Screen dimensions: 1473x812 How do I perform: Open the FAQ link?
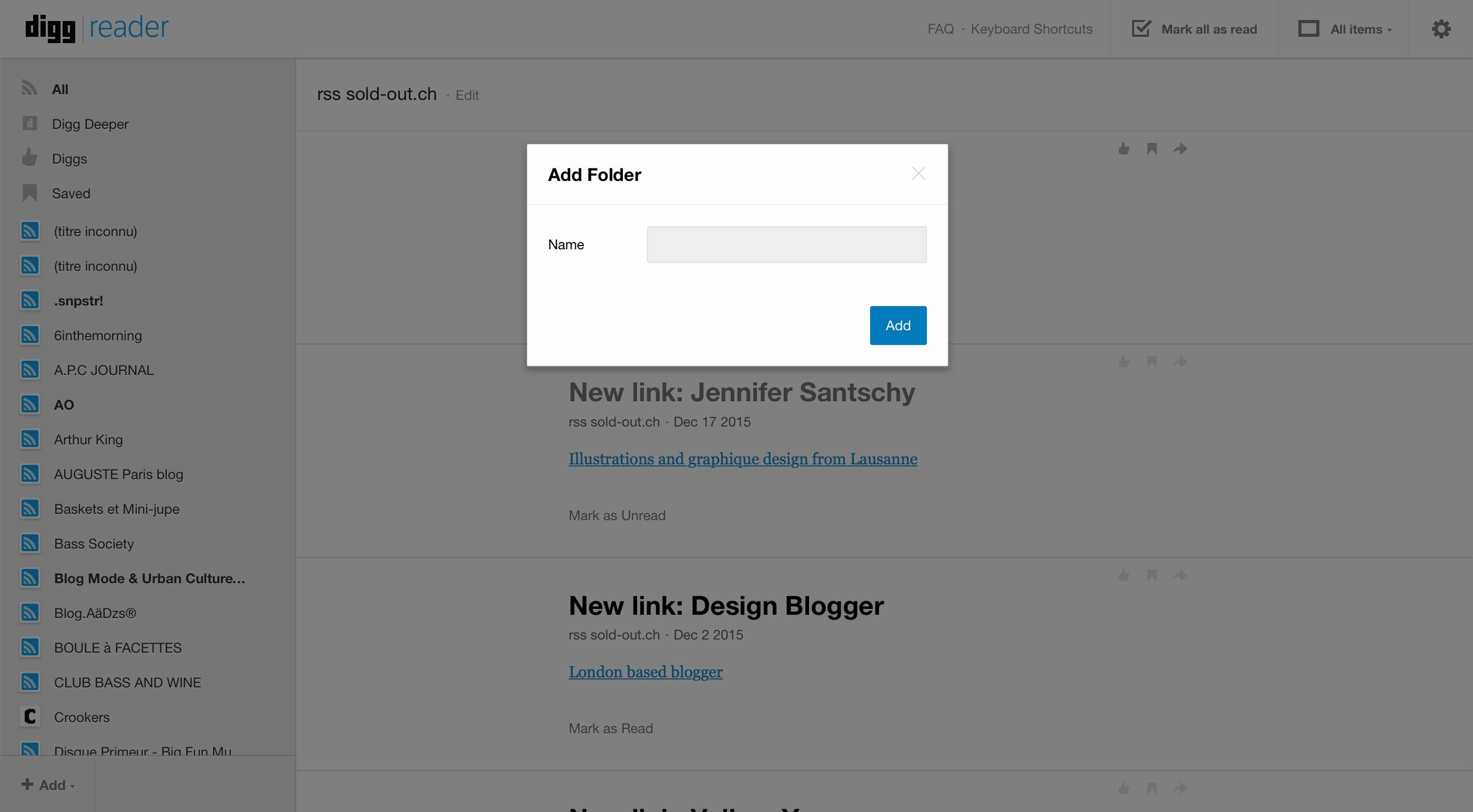[940, 29]
